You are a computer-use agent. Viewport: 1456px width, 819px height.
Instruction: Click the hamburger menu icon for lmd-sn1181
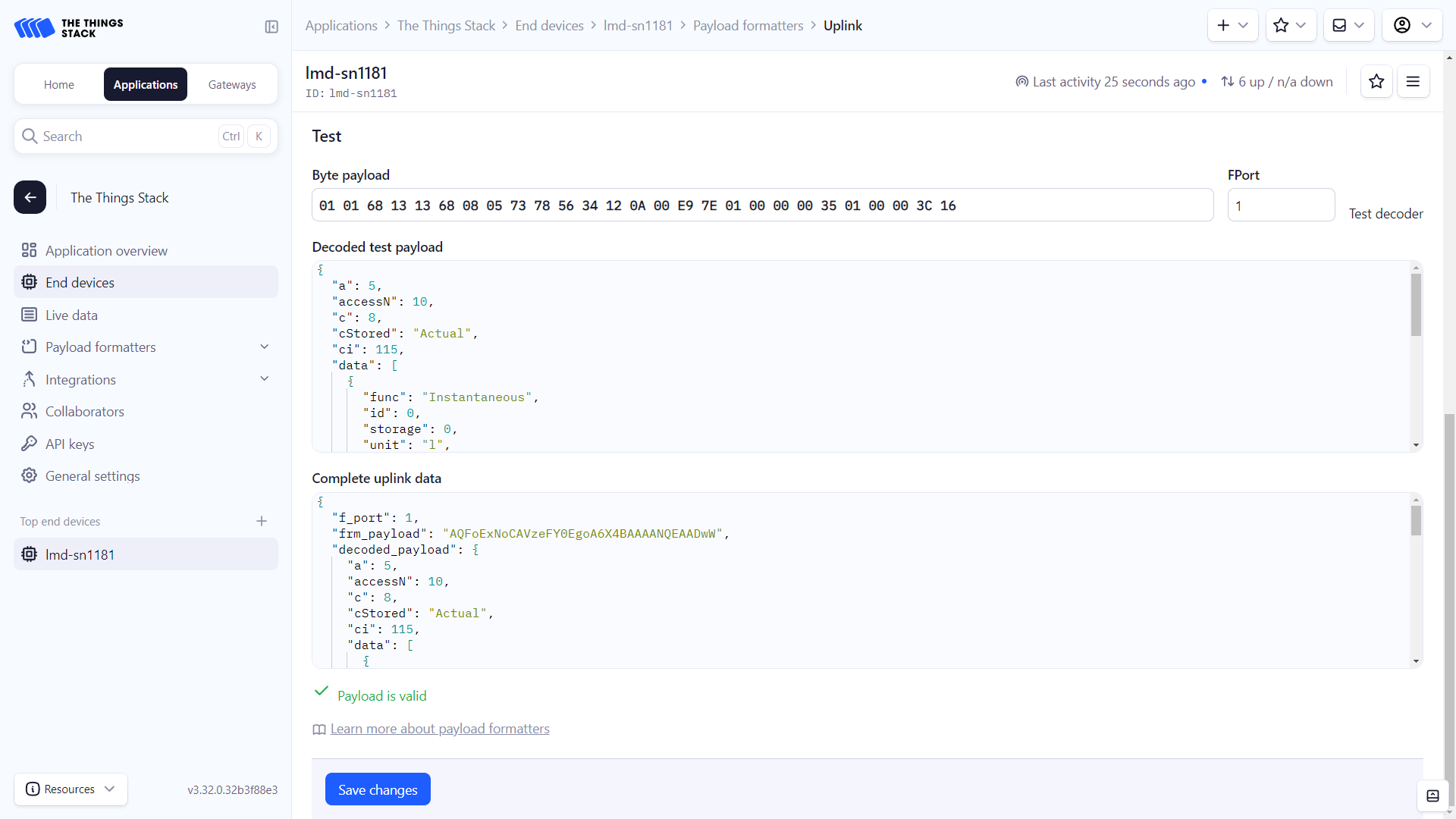1413,81
